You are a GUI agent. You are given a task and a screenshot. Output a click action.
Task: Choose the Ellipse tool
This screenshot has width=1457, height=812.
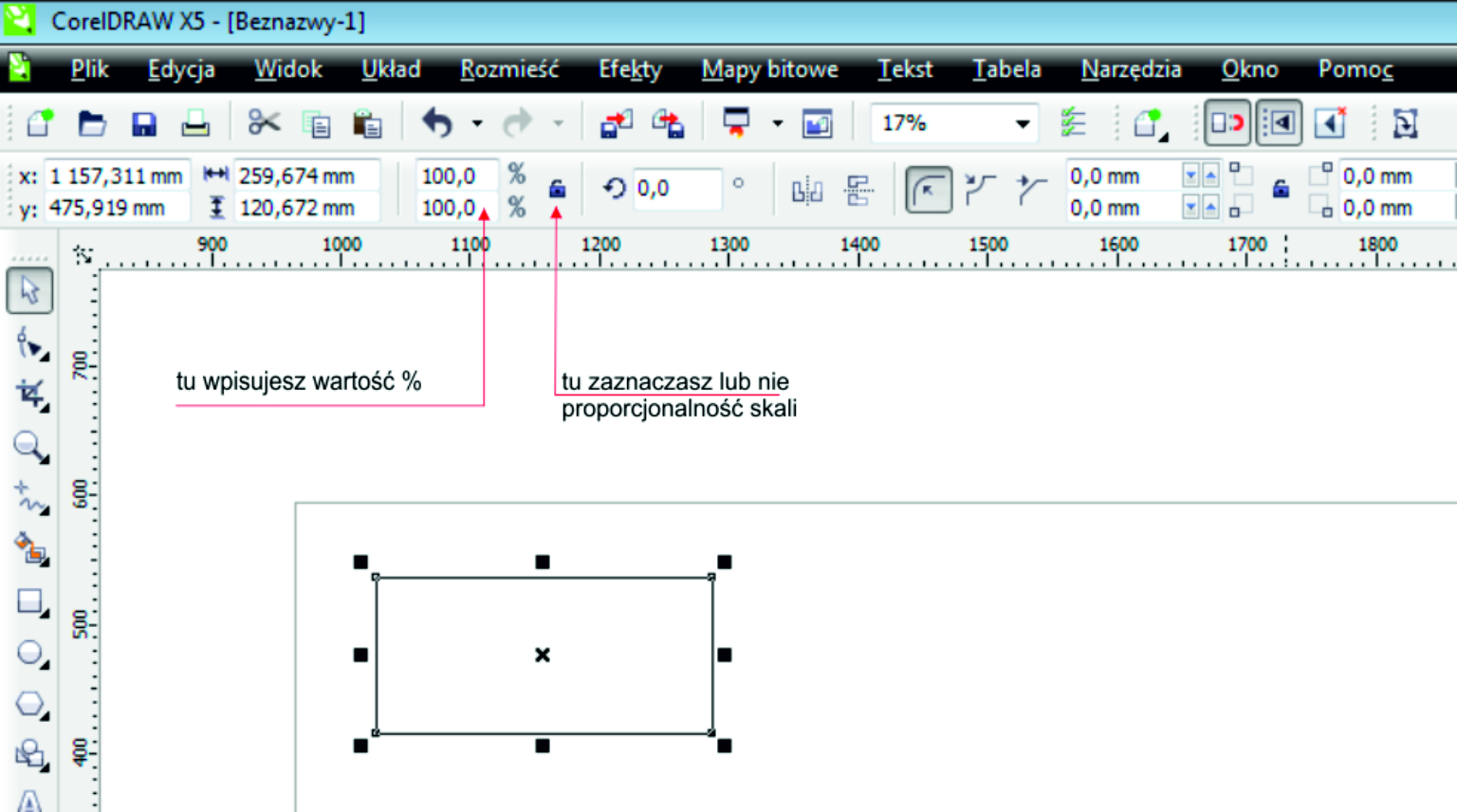pyautogui.click(x=30, y=654)
